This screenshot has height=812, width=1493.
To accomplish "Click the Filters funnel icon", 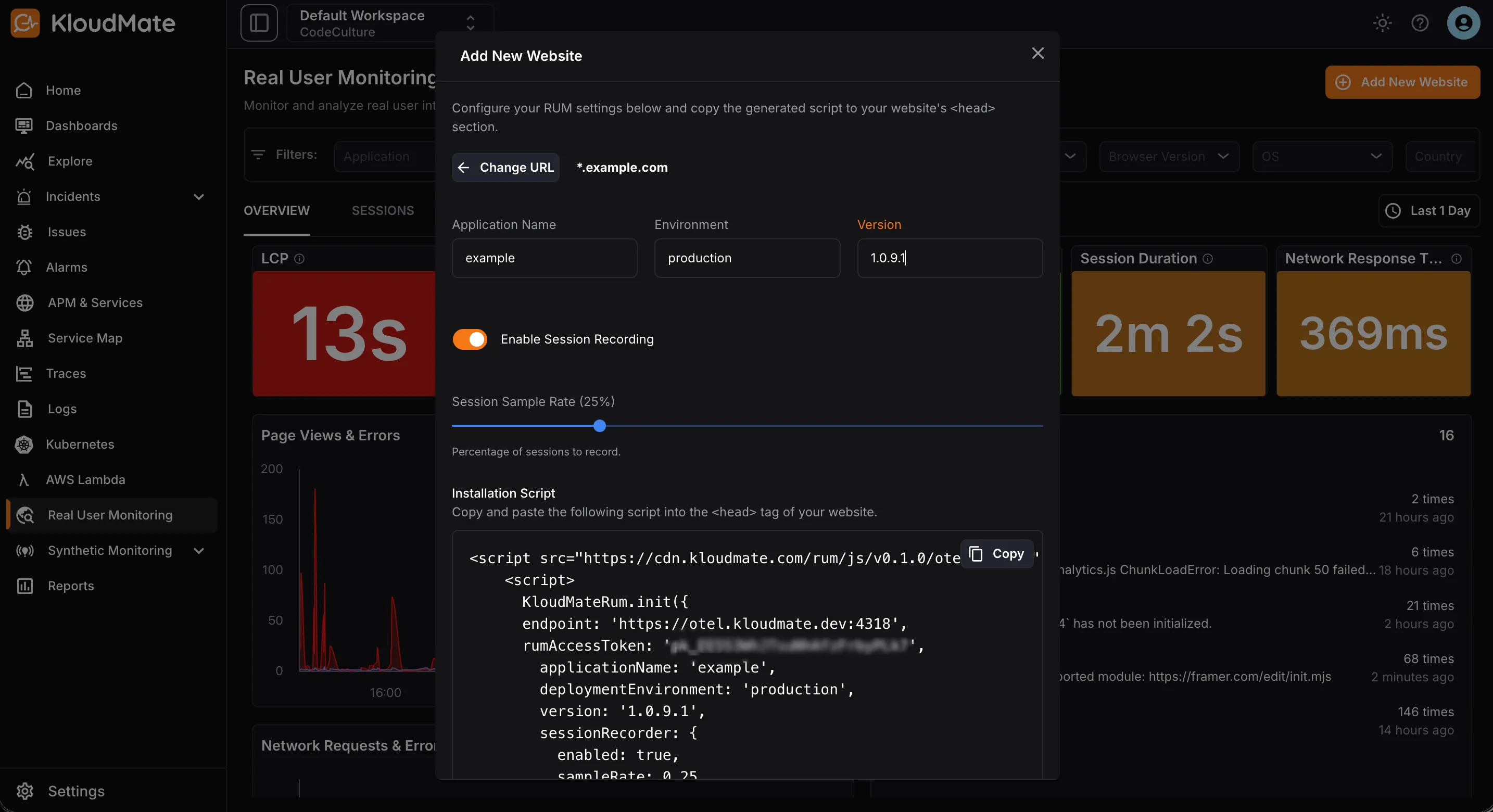I will (258, 155).
